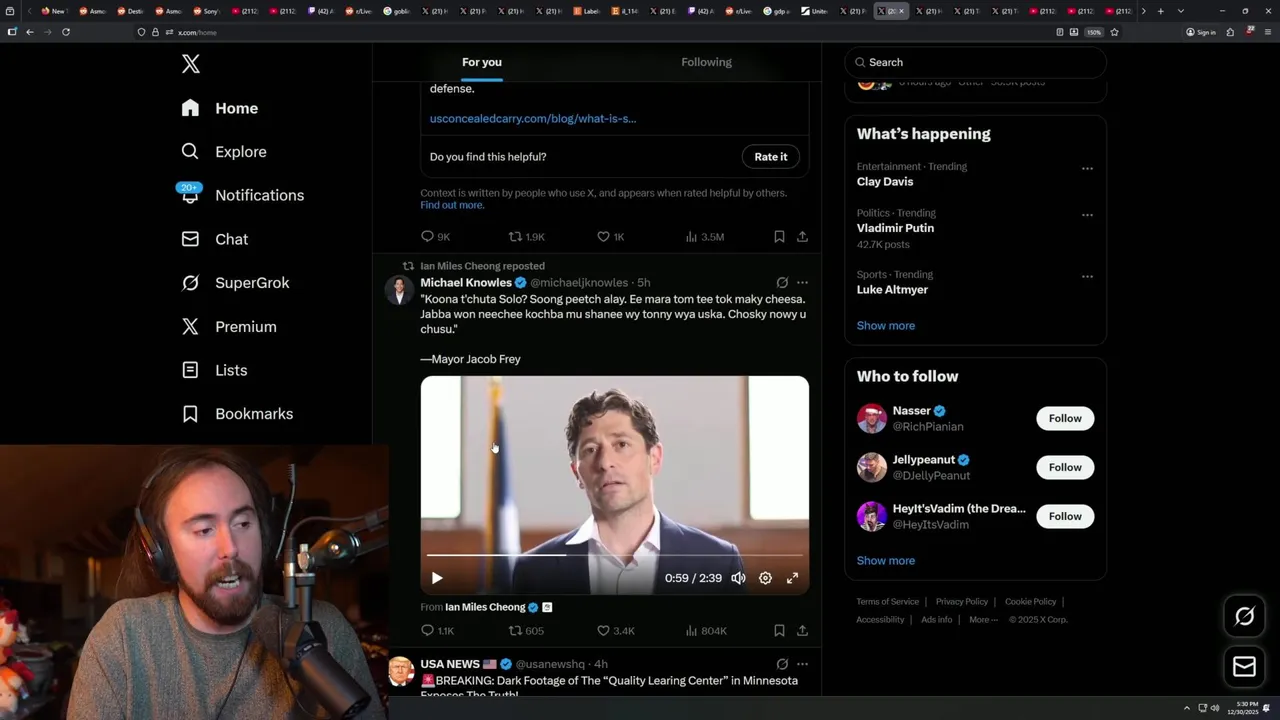Open more options for Clay Davis trend

coord(1087,168)
